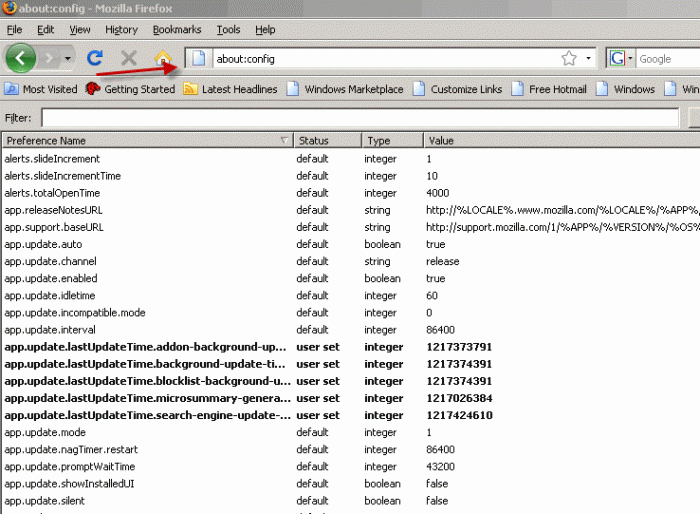Open the back/forward history dropdown arrow

click(x=67, y=59)
